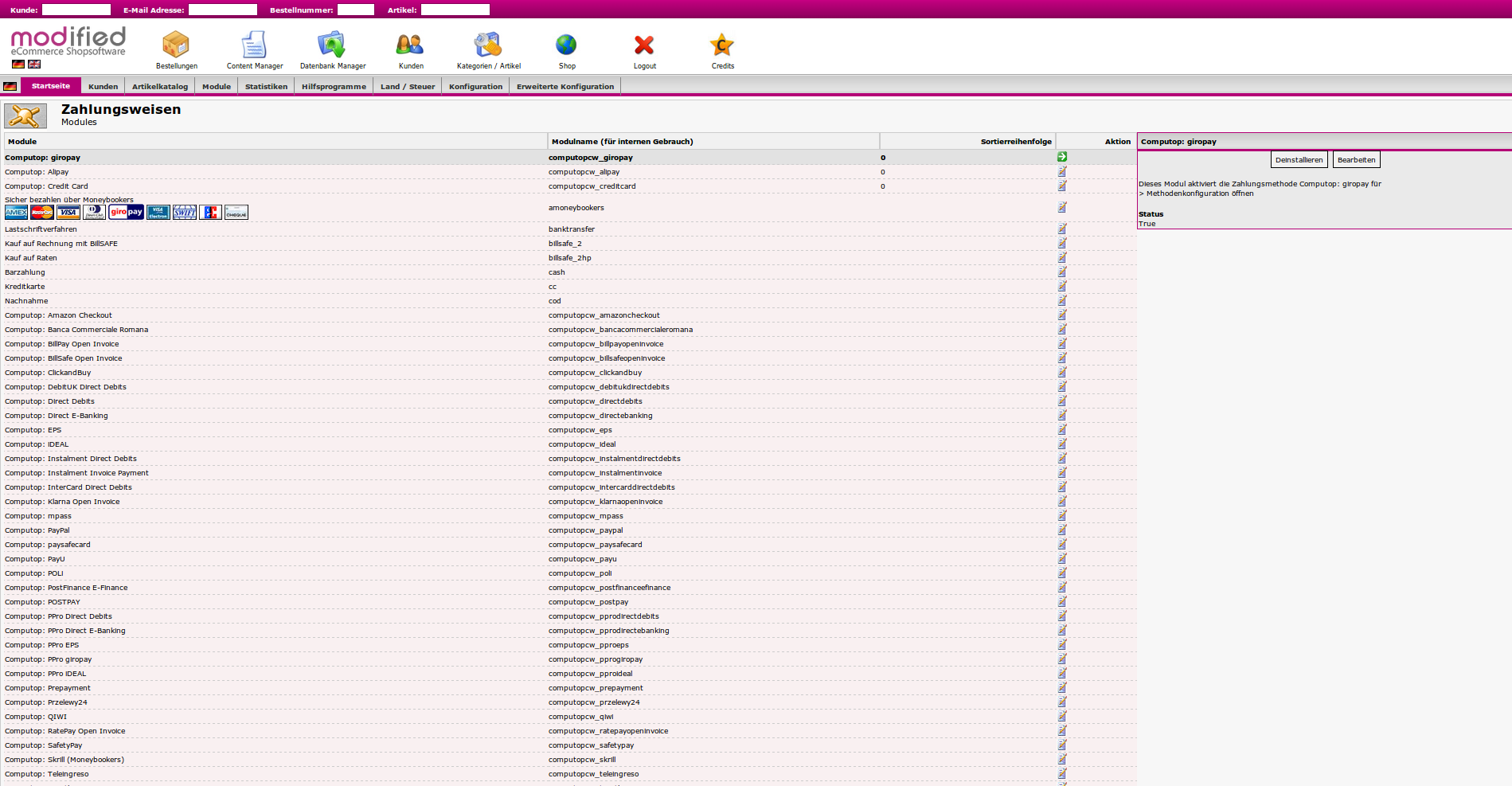Click edit icon for Computop: PayPal row
Viewport: 1512px width, 786px height.
(1062, 530)
